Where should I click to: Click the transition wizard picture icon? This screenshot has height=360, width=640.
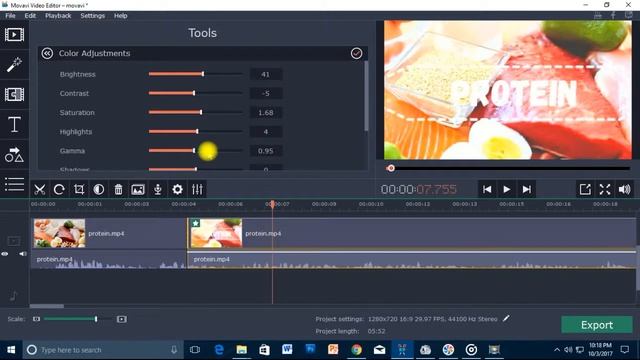pos(138,189)
